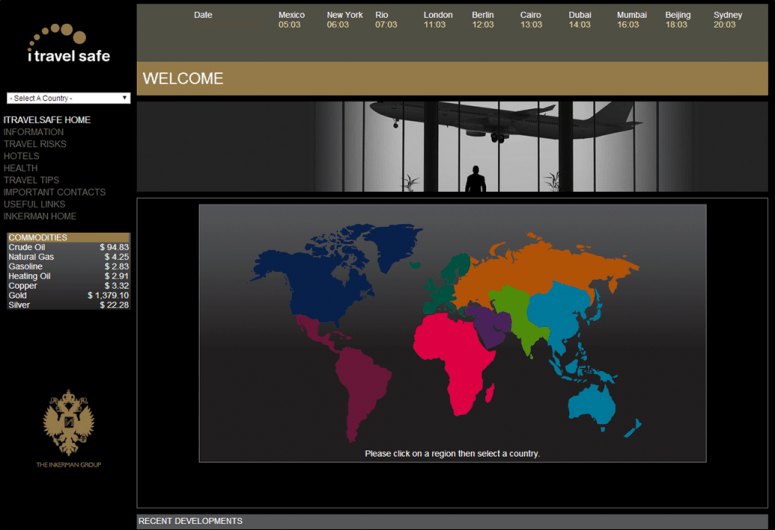Click THE INKERMAN GROUP caption
This screenshot has width=775, height=530.
pyautogui.click(x=69, y=465)
